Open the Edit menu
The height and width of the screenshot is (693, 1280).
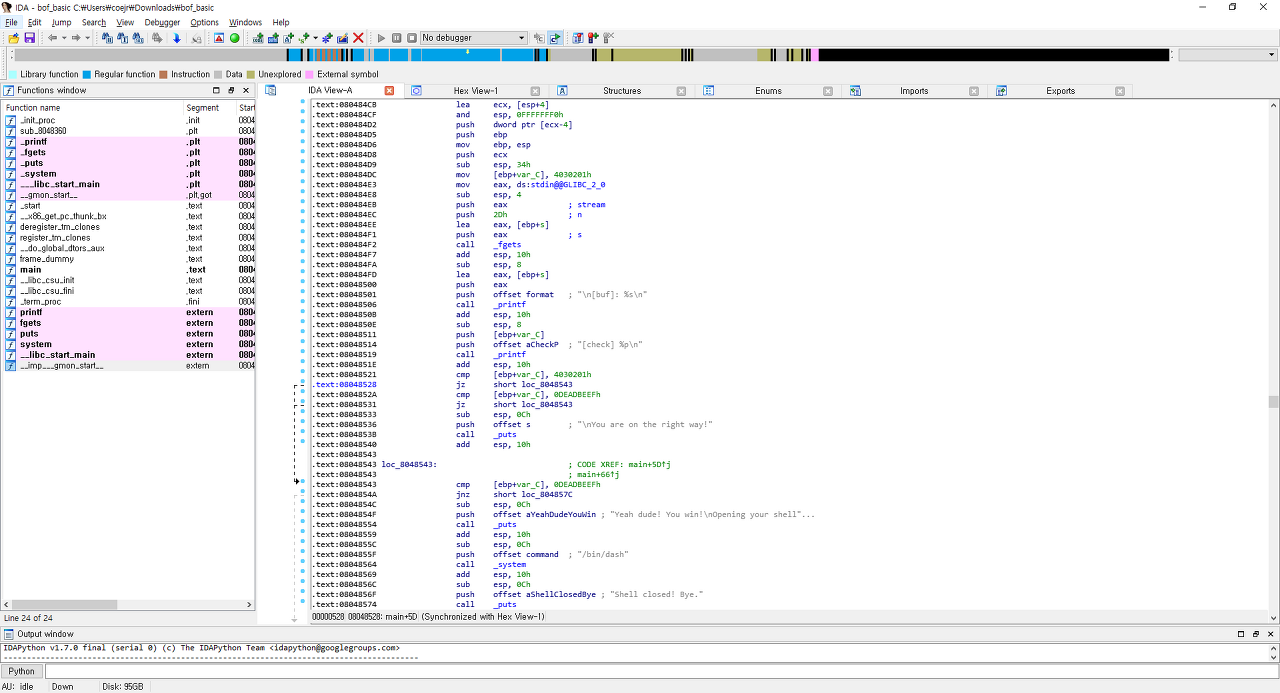click(34, 22)
